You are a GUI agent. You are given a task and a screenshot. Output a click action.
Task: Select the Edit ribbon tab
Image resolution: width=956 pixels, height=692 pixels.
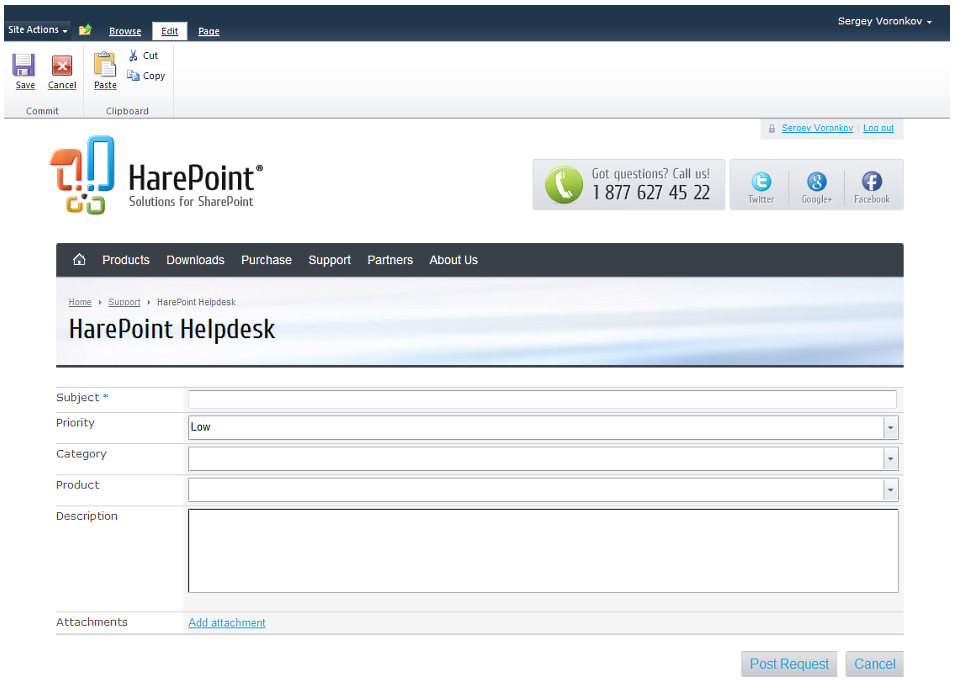point(169,31)
